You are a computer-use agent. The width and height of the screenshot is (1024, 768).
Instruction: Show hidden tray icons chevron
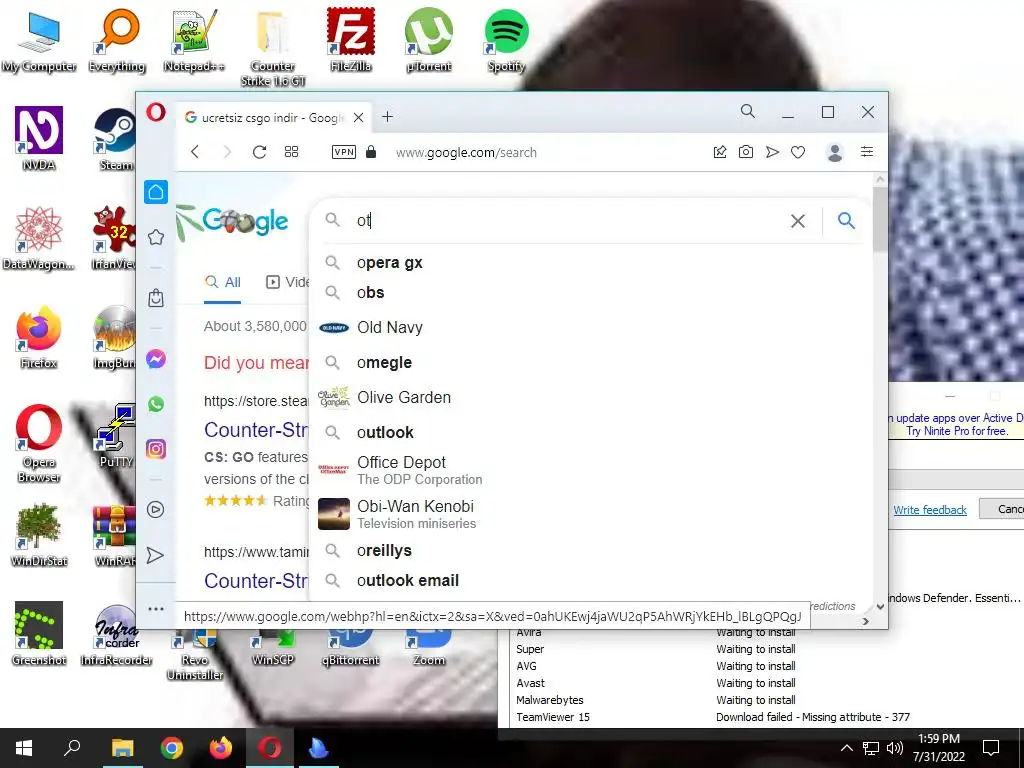pyautogui.click(x=846, y=748)
